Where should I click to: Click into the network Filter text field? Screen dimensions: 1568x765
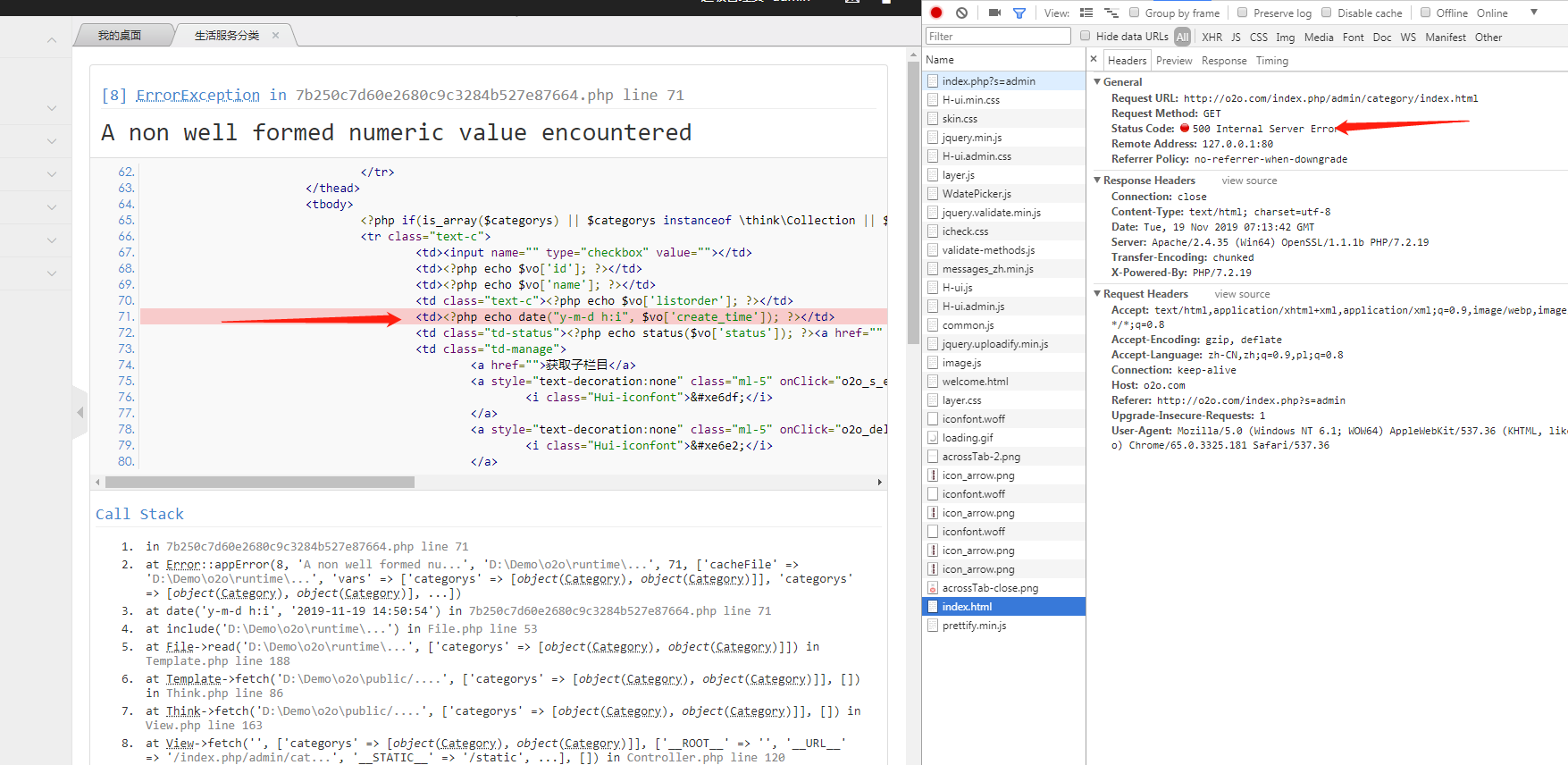pyautogui.click(x=998, y=37)
